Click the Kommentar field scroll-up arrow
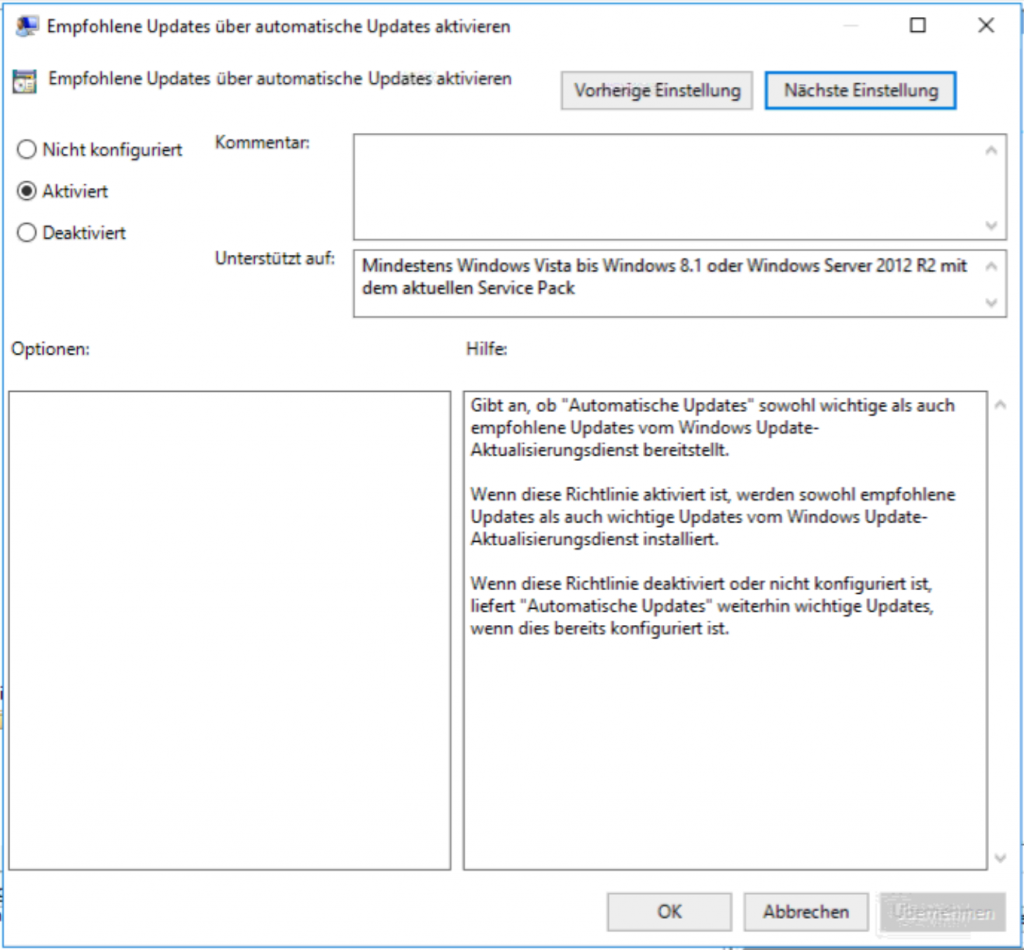1024x950 pixels. (991, 151)
